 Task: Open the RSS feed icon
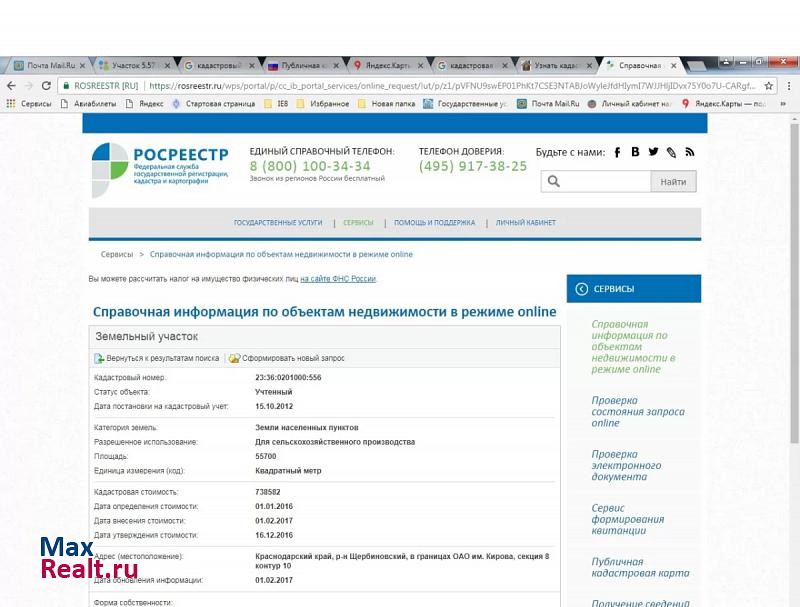(689, 152)
